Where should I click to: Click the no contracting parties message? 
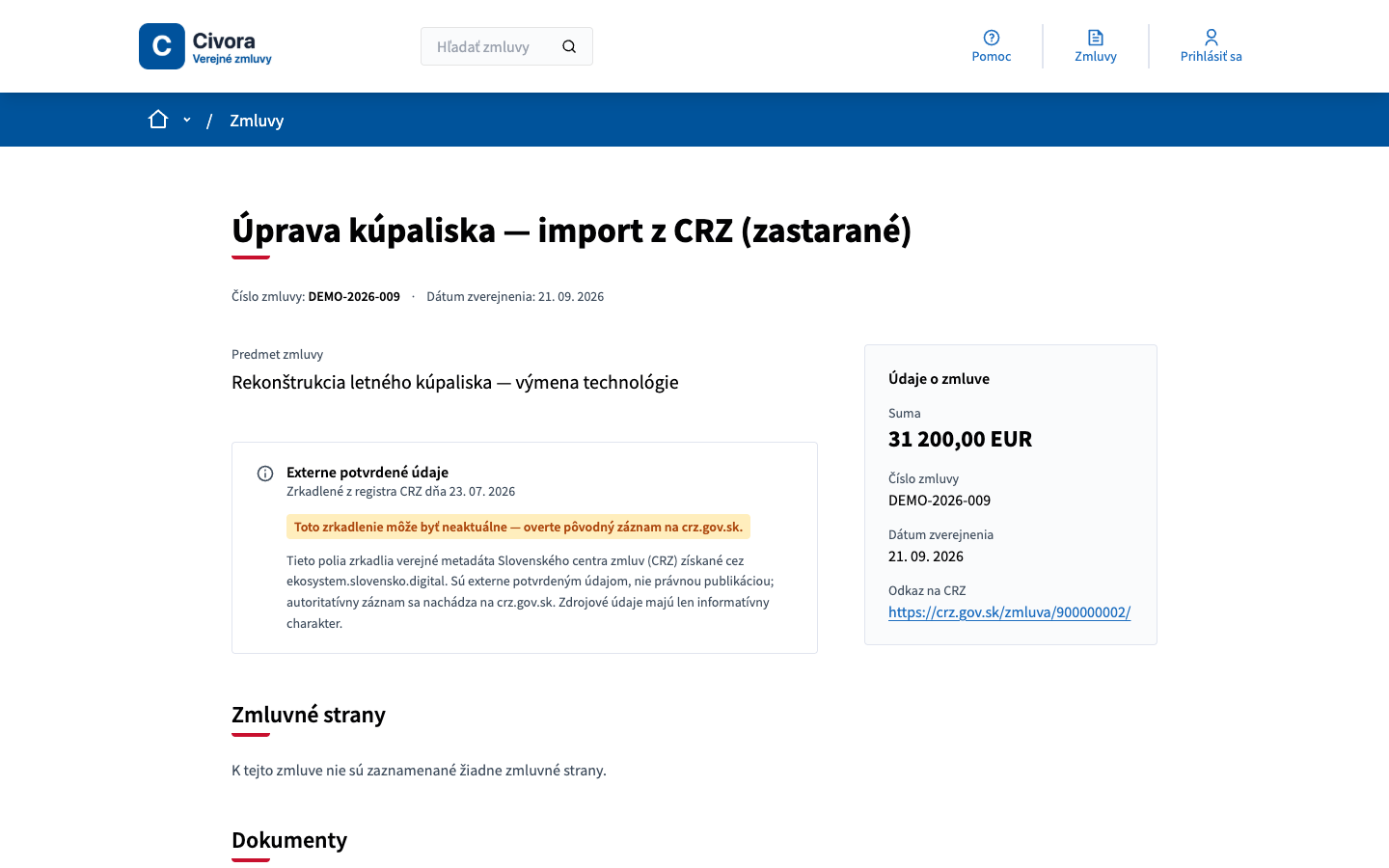click(419, 771)
